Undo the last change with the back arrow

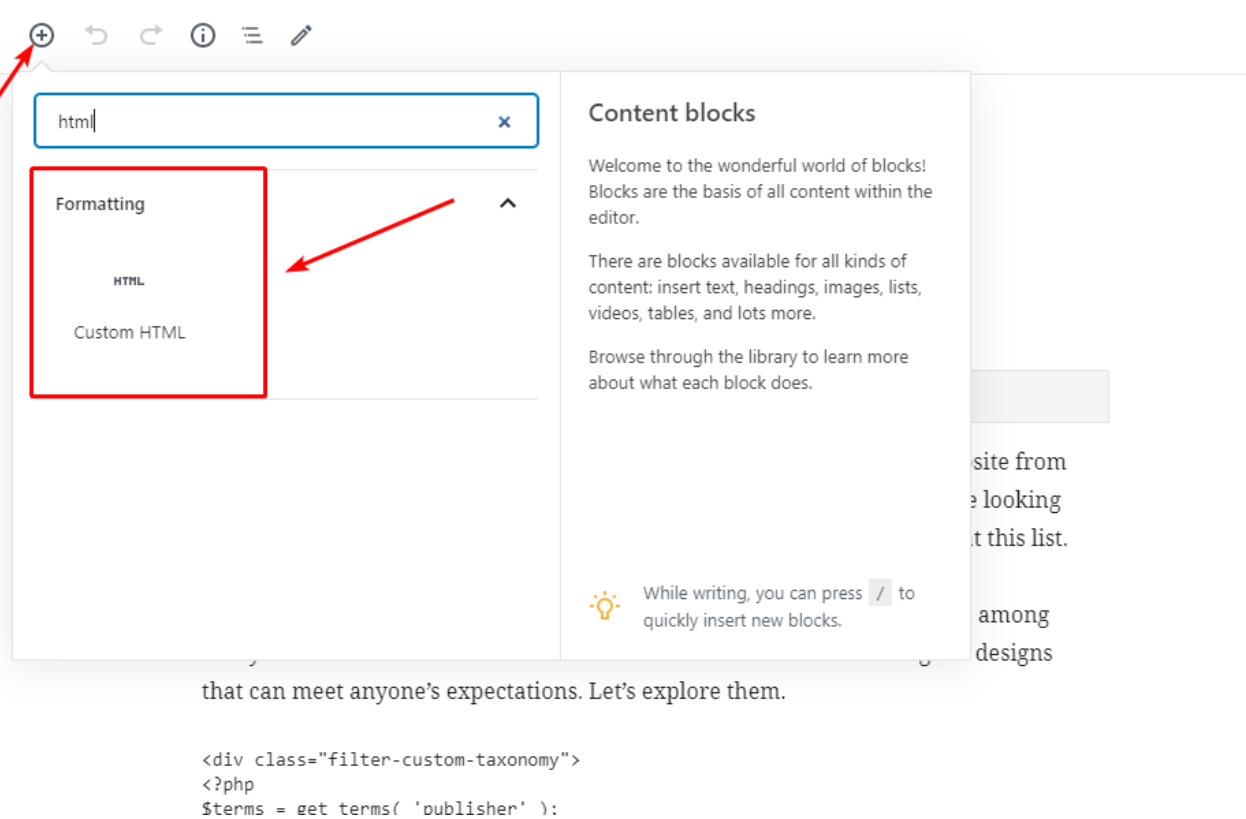pyautogui.click(x=96, y=35)
